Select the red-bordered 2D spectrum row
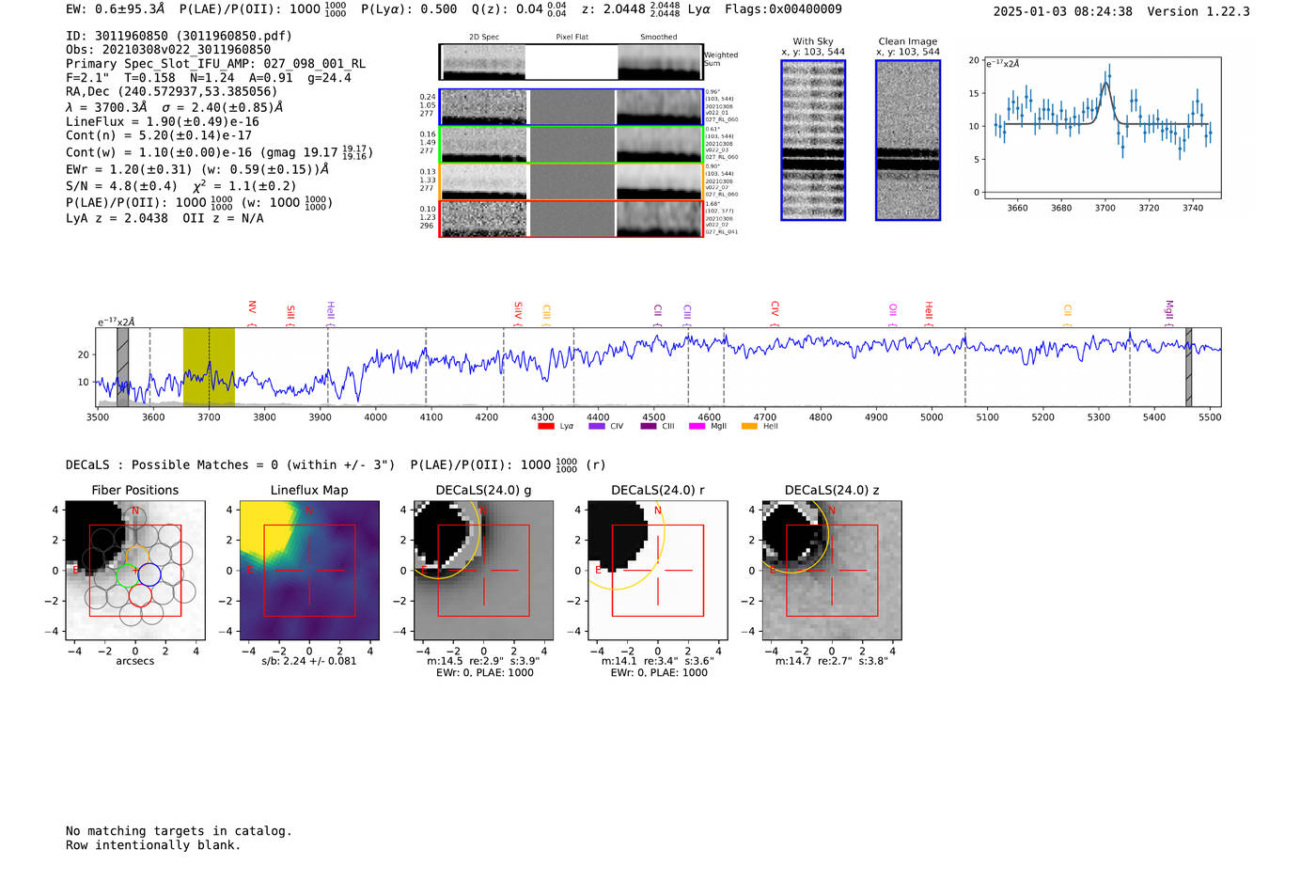 (572, 219)
